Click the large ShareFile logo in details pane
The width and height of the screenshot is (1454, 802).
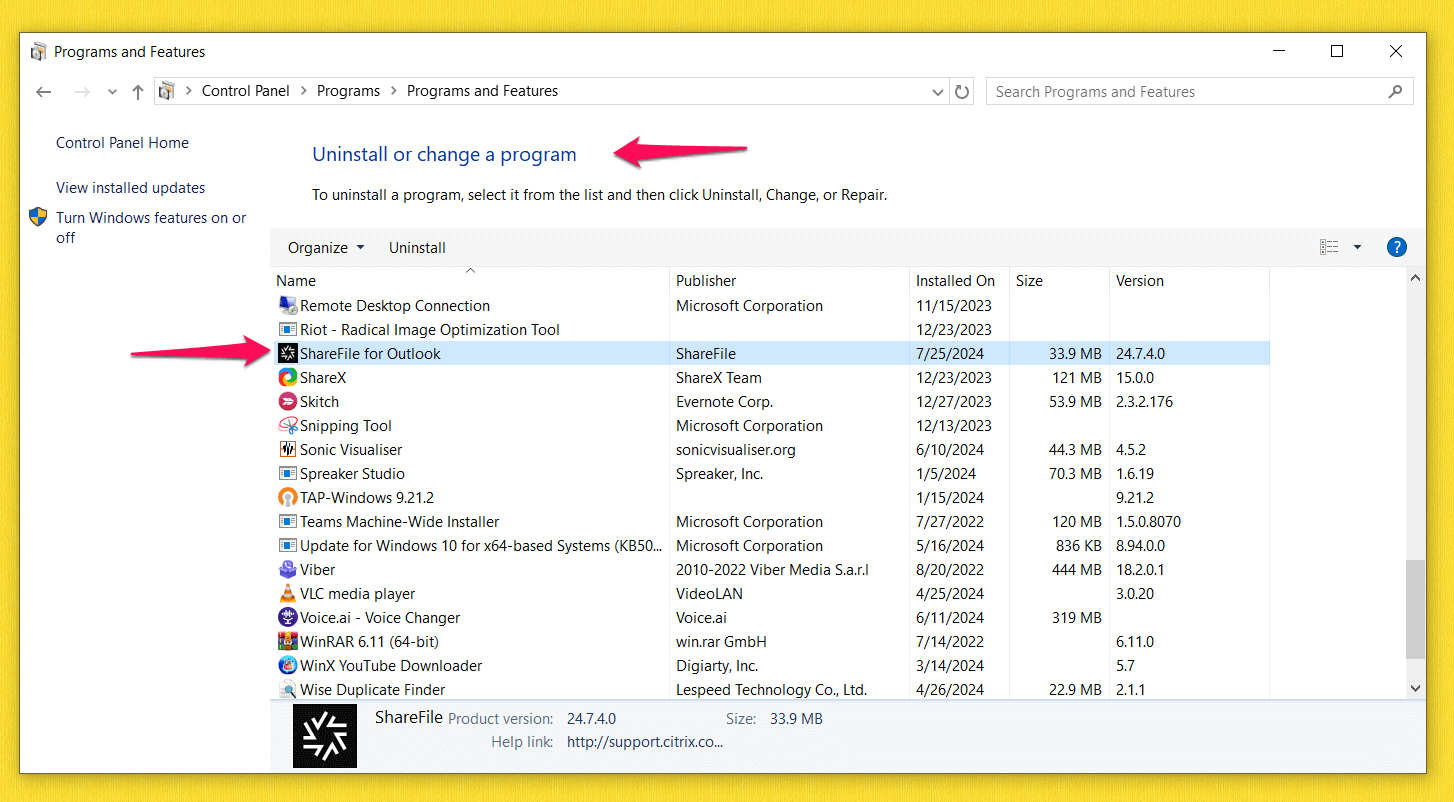tap(325, 736)
